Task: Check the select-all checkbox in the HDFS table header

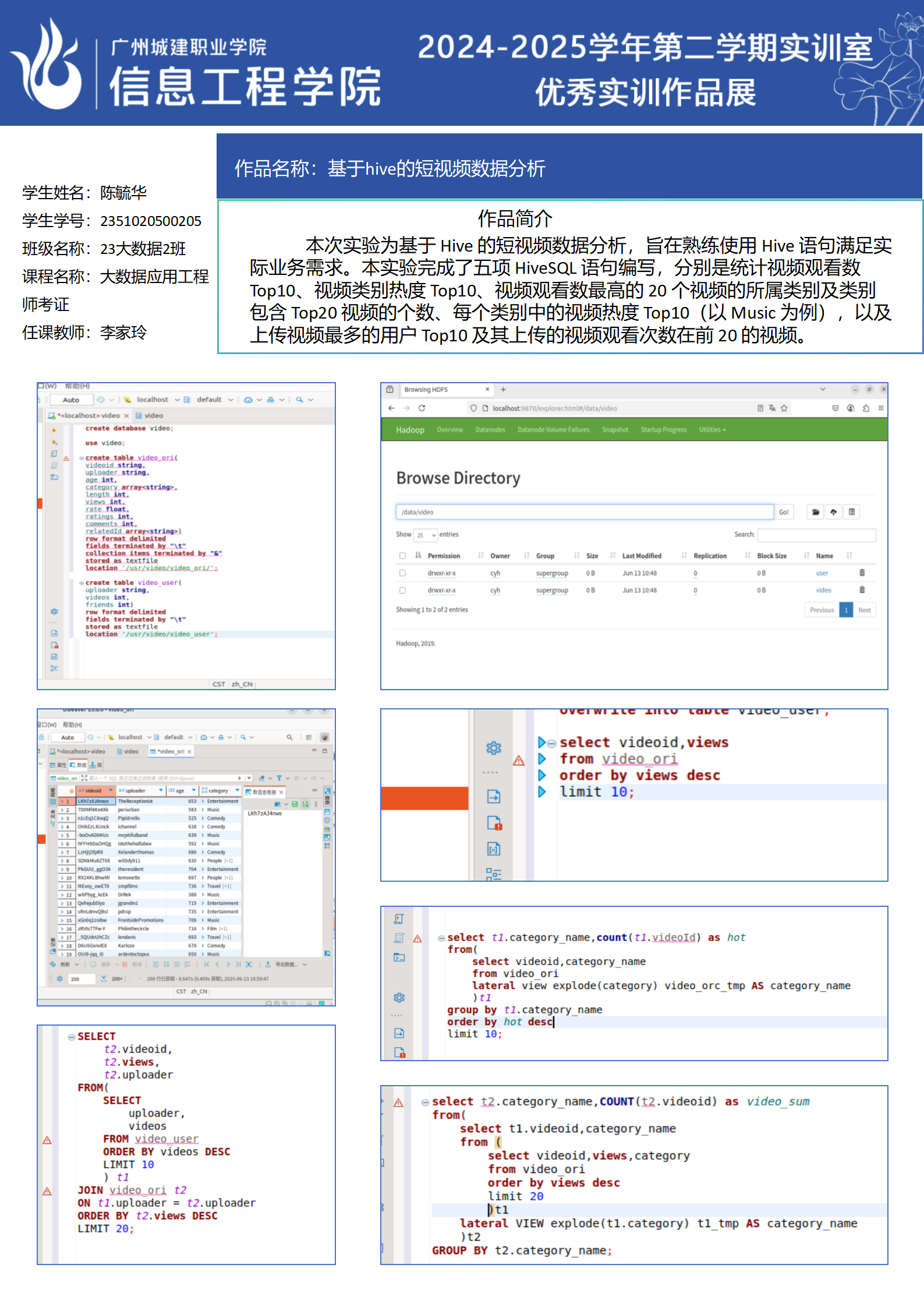Action: click(x=402, y=556)
